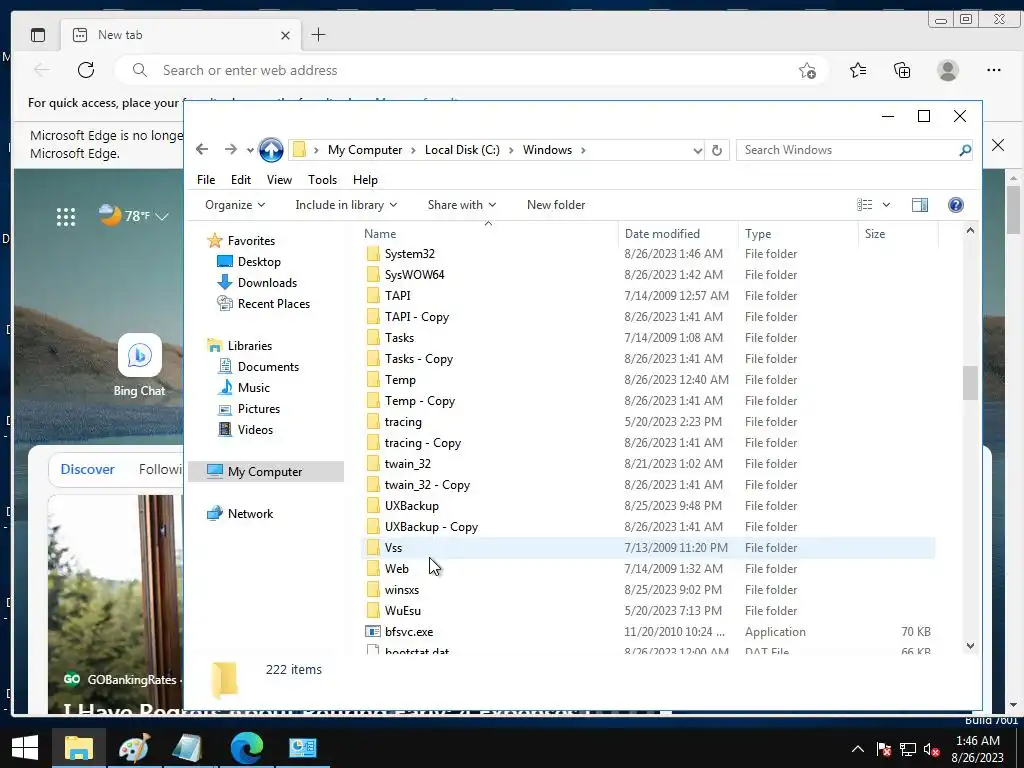1024x768 pixels.
Task: Open the recent locations dropdown arrow
Action: (250, 150)
